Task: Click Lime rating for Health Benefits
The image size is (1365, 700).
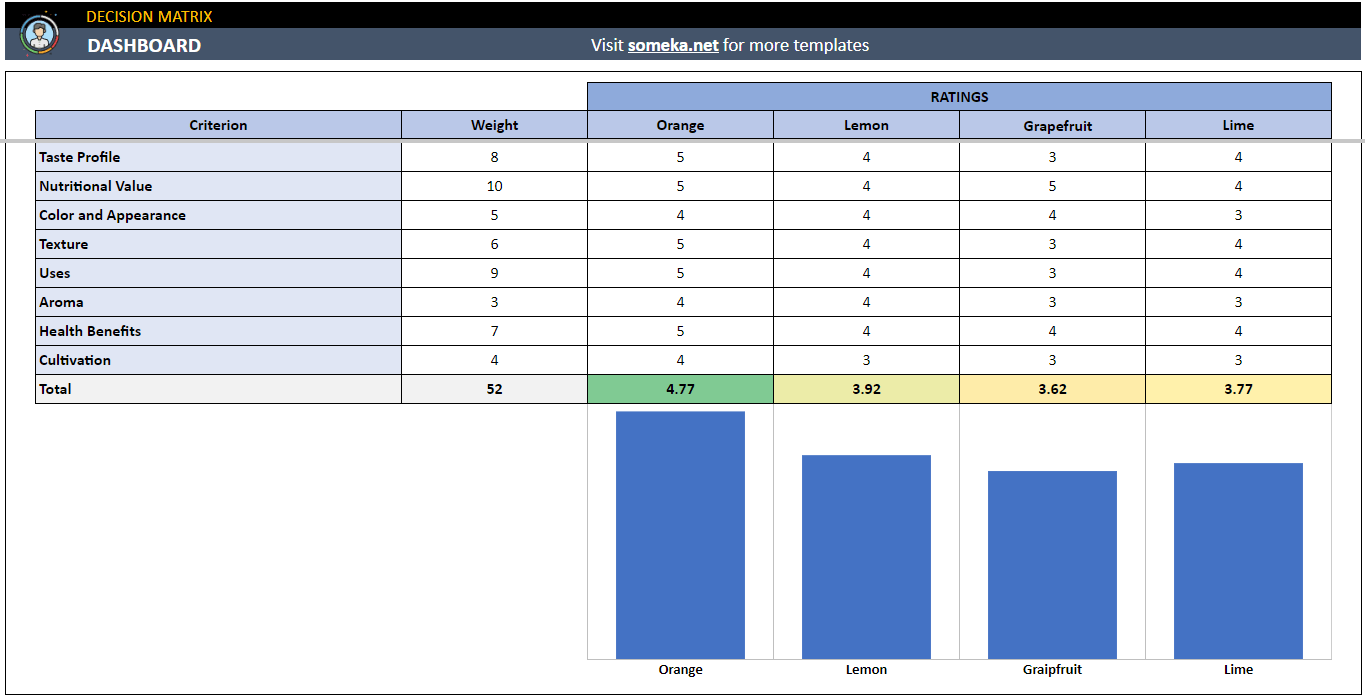Action: pos(1238,331)
